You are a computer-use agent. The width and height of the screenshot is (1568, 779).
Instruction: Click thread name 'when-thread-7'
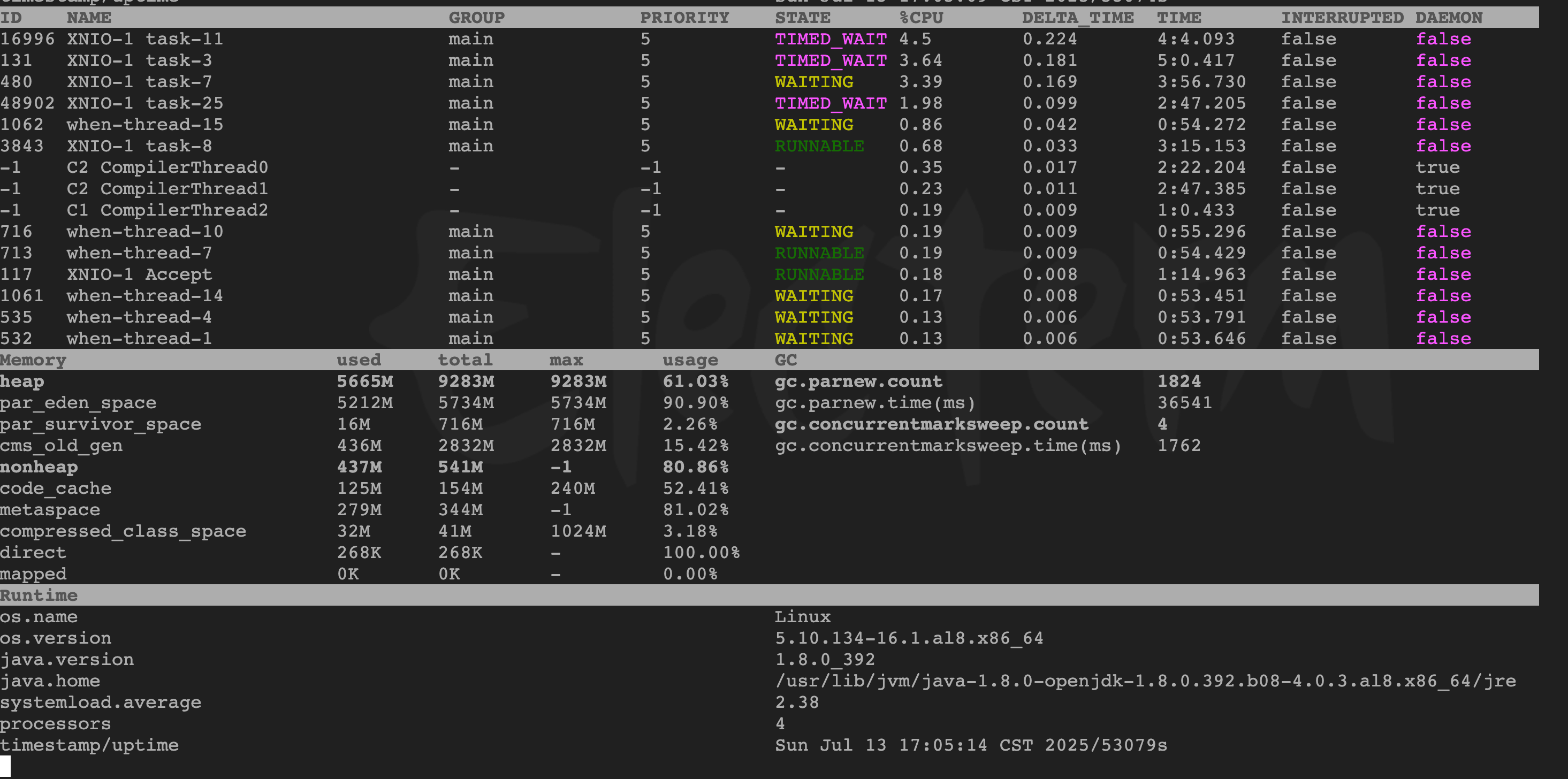139,253
